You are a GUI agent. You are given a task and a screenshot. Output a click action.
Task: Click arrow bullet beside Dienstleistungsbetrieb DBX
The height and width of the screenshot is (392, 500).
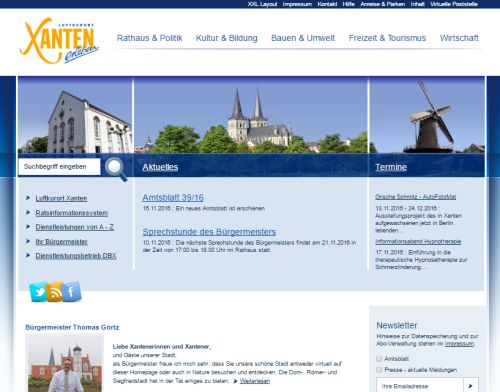28,255
